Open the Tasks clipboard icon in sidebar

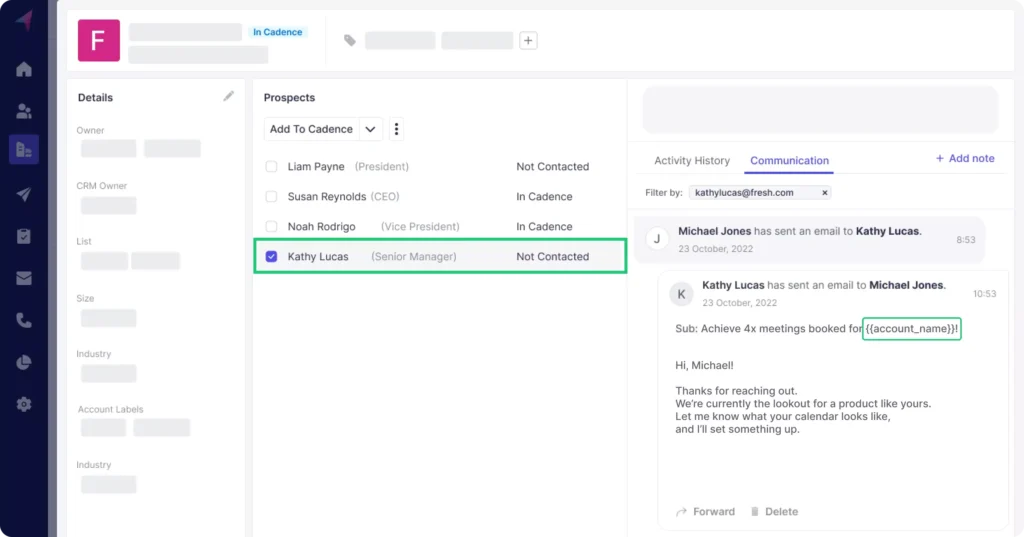pyautogui.click(x=24, y=236)
